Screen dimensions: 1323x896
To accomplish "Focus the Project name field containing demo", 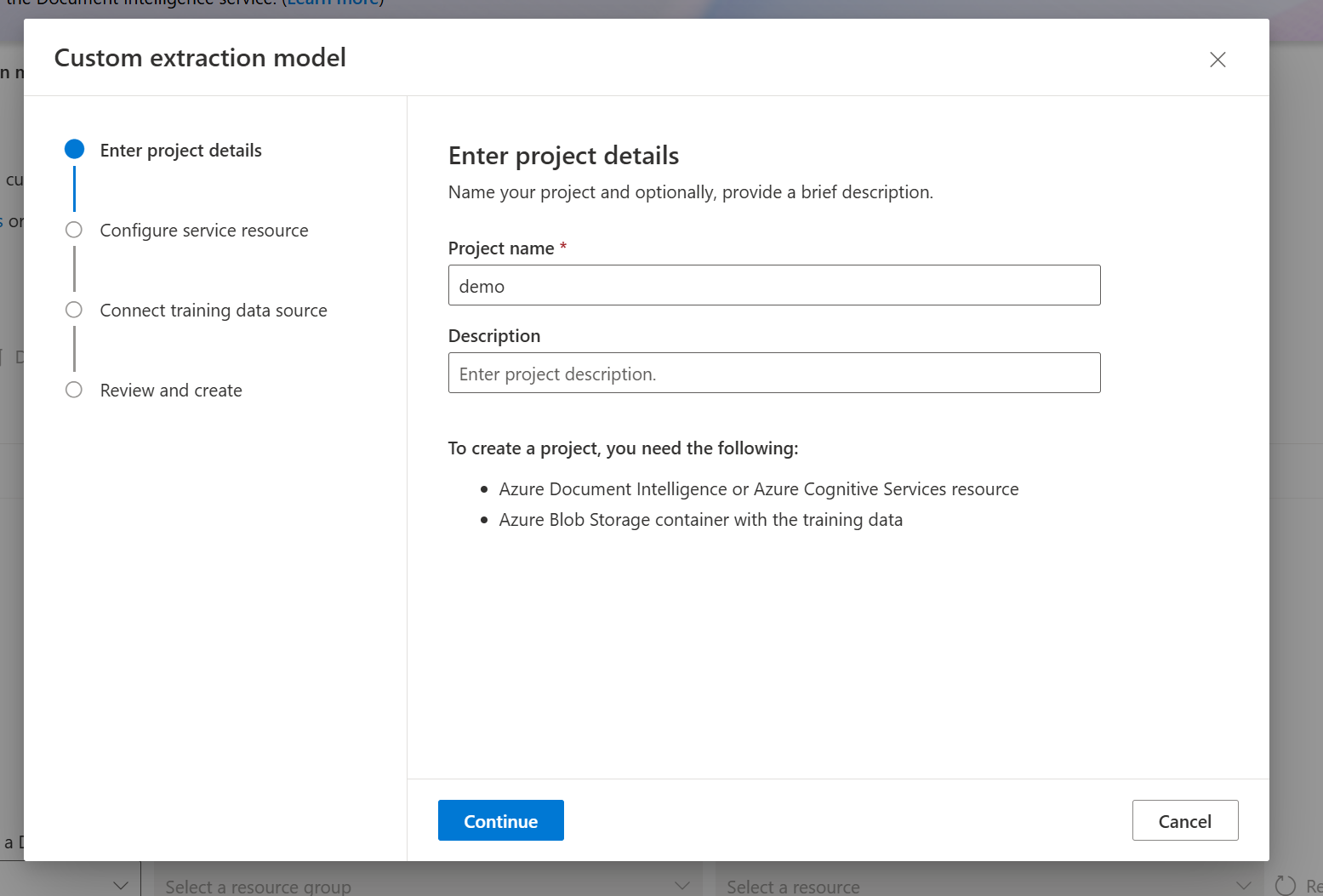I will pyautogui.click(x=774, y=285).
